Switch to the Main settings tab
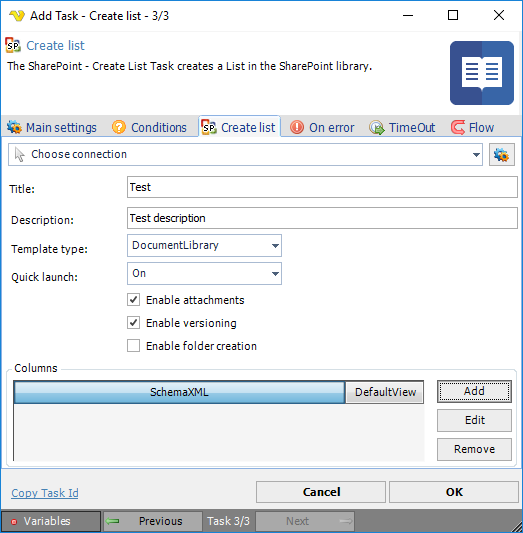This screenshot has width=523, height=533. click(x=52, y=127)
